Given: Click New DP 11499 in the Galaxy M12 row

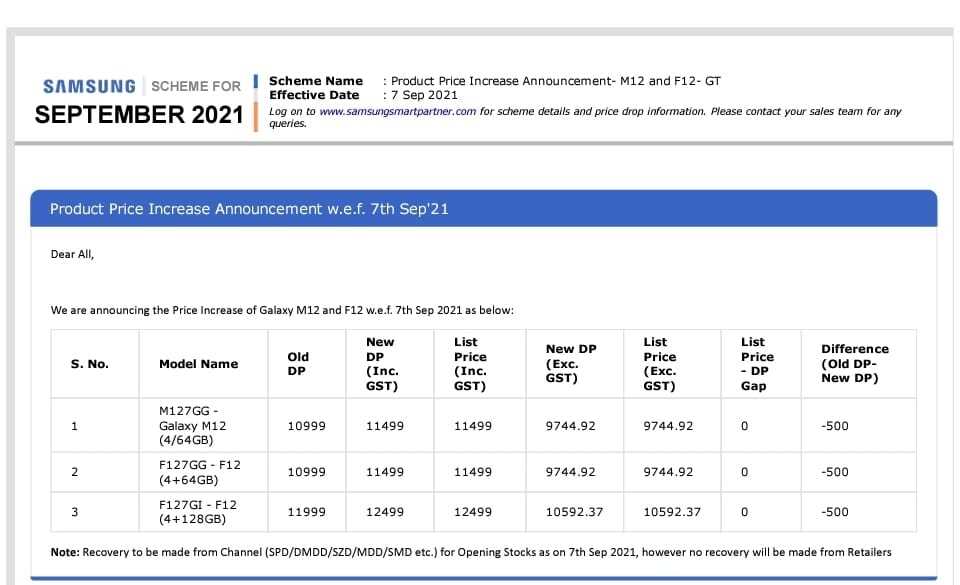Looking at the screenshot, I should (385, 426).
